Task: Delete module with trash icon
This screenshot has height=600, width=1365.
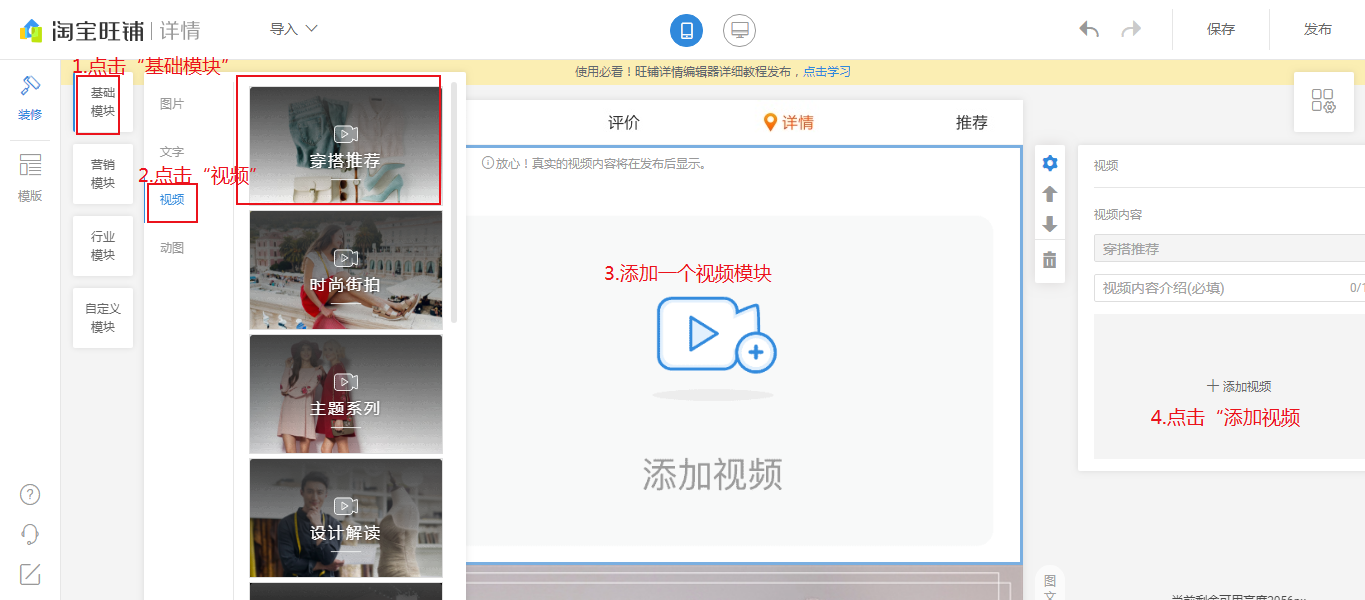Action: click(1049, 260)
